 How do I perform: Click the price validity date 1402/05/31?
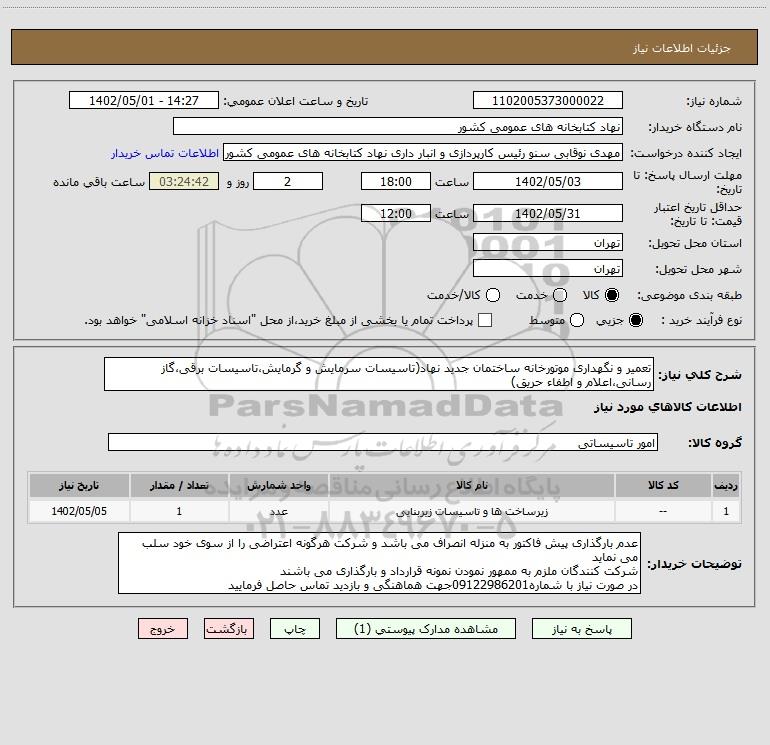point(548,214)
